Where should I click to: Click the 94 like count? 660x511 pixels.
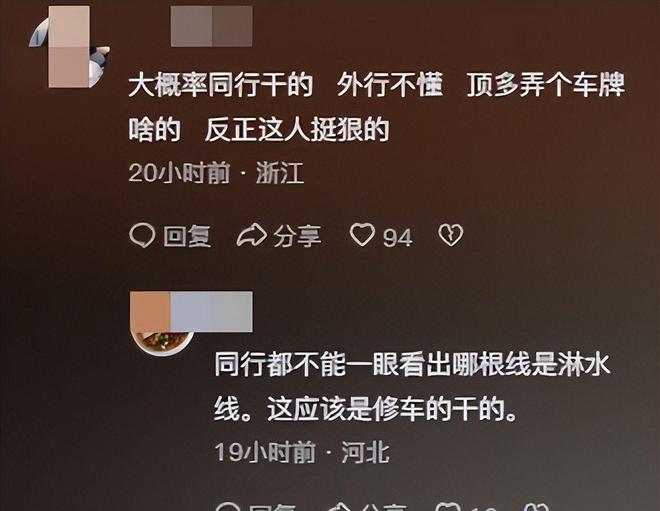tap(397, 237)
